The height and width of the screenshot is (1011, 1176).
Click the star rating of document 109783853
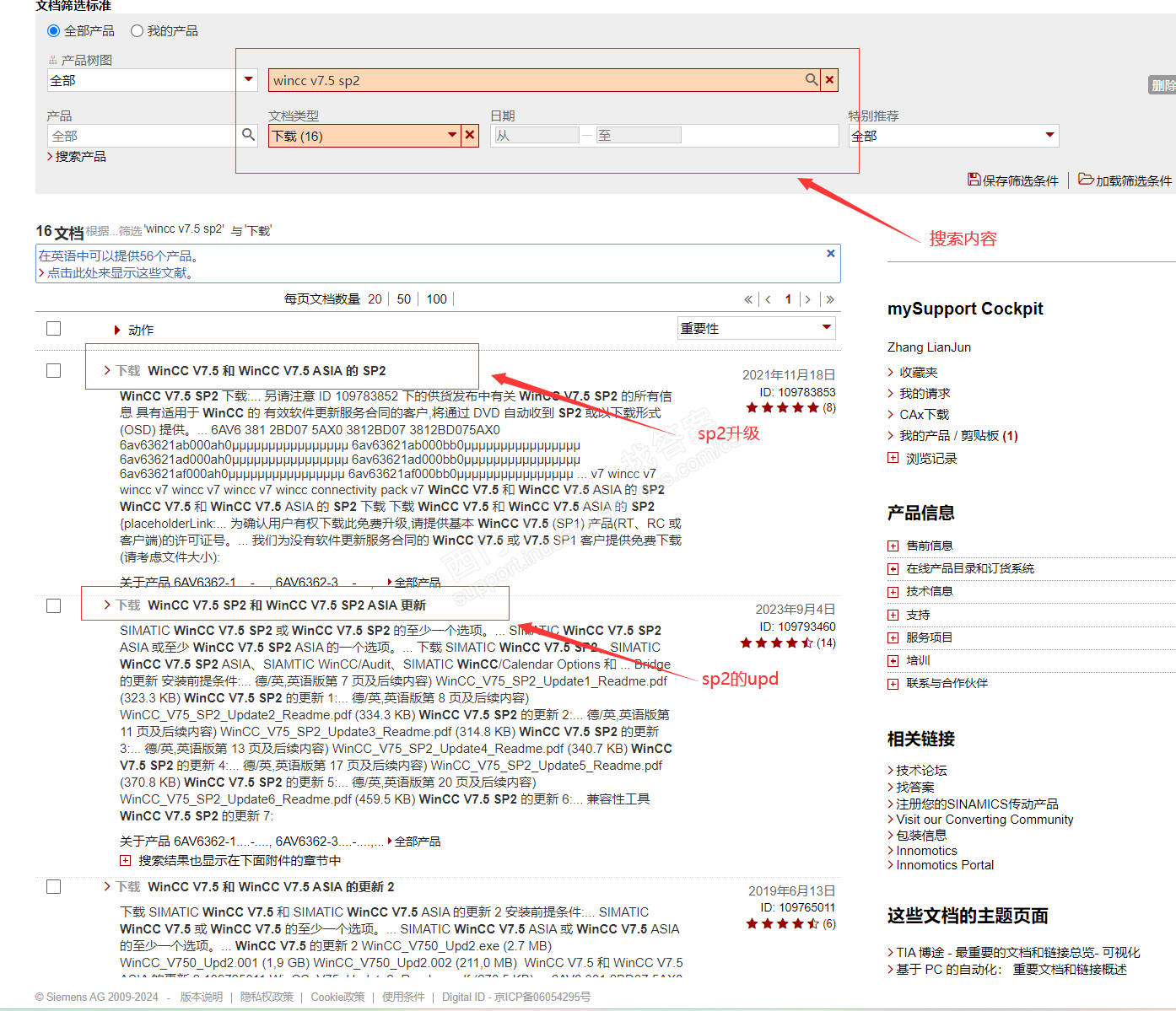click(782, 408)
